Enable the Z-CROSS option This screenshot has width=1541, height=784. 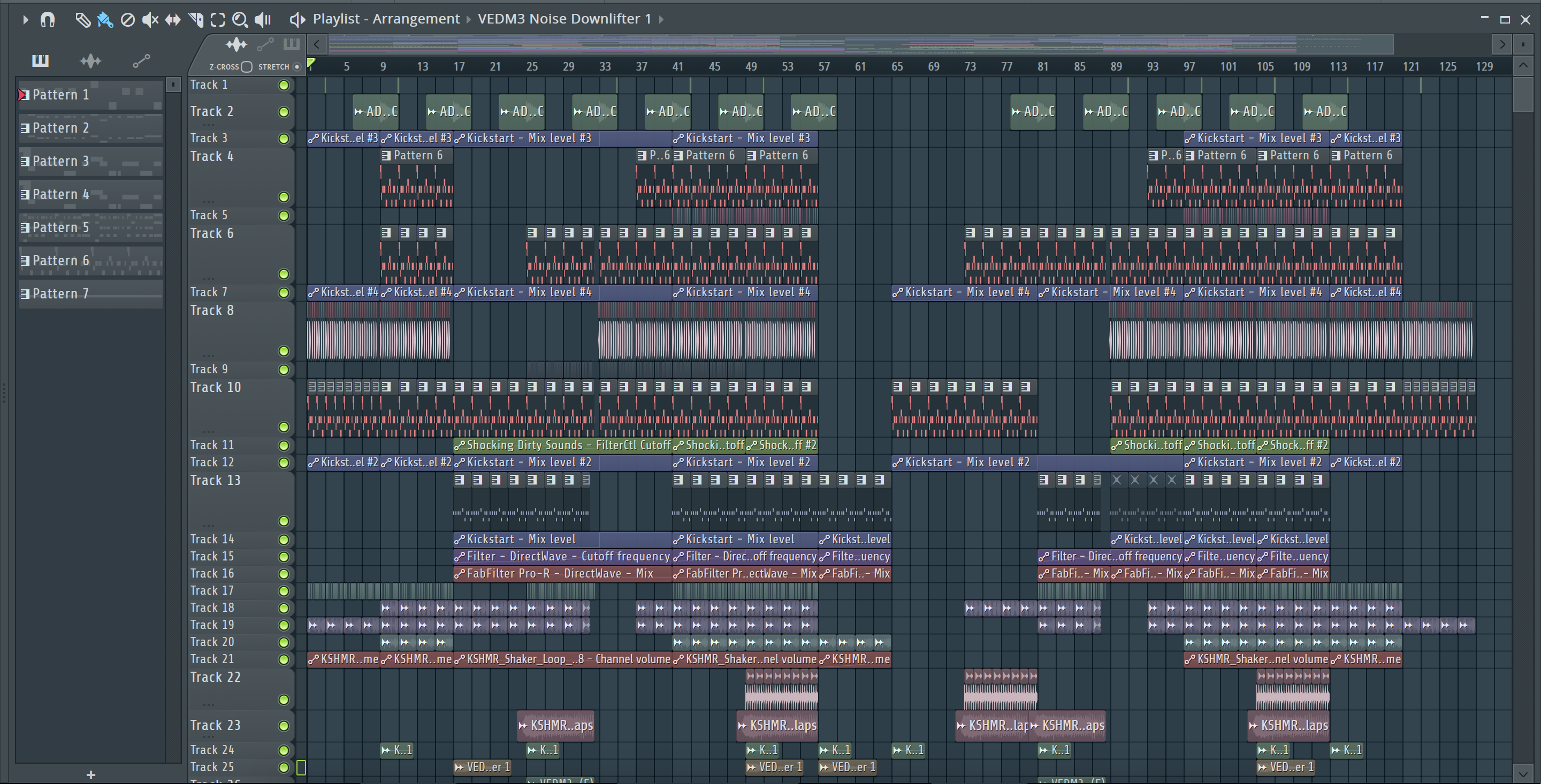[x=247, y=66]
